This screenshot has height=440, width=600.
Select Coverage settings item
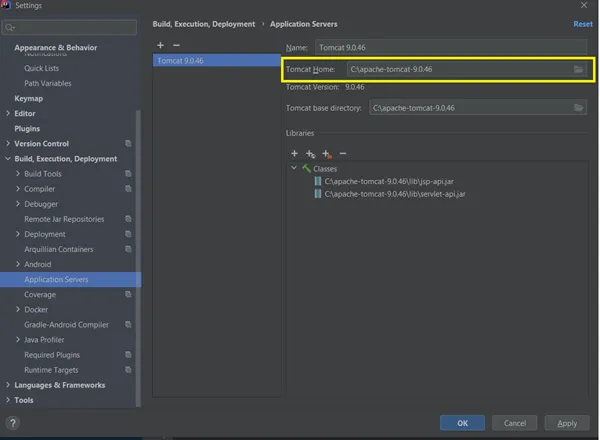coord(40,294)
